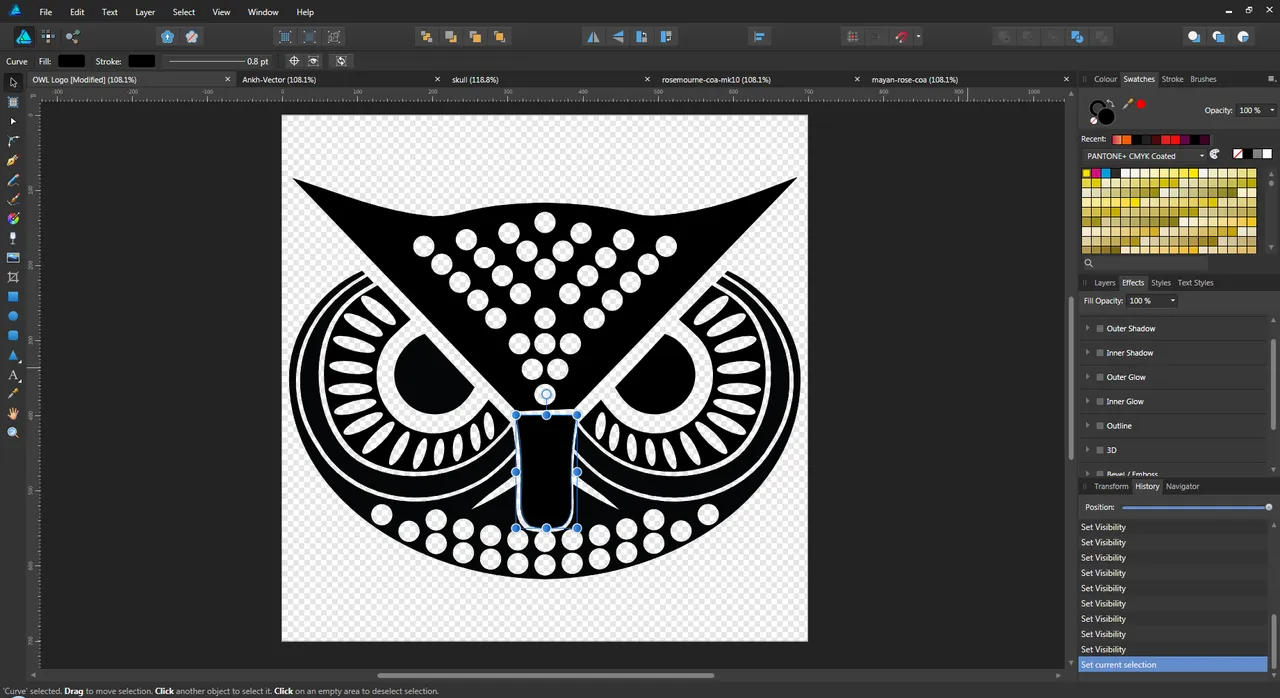Open the Layer menu
The height and width of the screenshot is (698, 1280).
click(x=145, y=12)
